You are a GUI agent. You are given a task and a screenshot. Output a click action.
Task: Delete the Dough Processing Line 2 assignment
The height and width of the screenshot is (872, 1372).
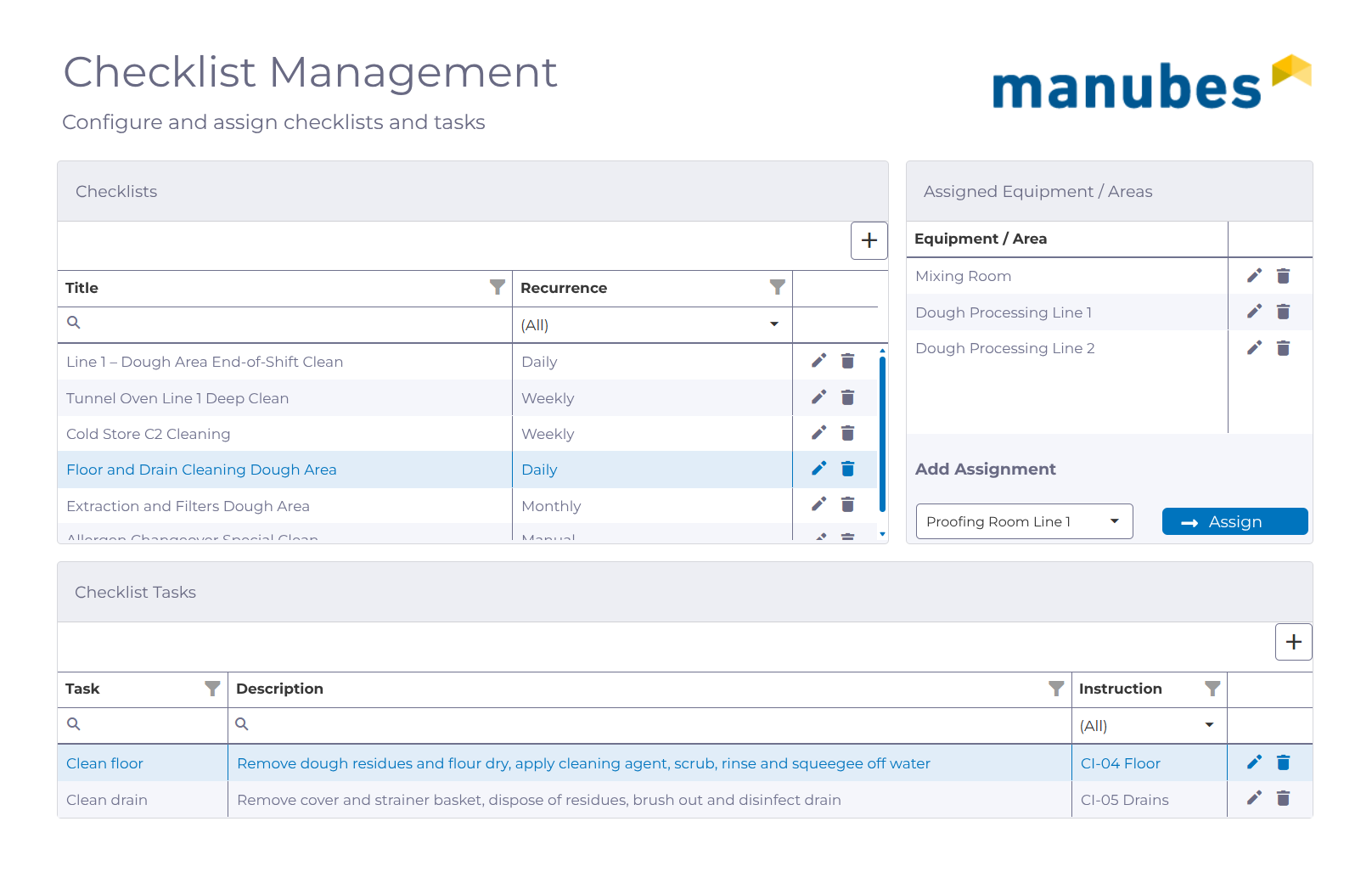point(1283,347)
